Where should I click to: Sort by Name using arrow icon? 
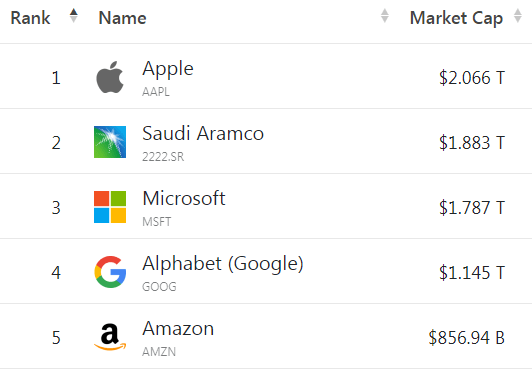coord(384,16)
